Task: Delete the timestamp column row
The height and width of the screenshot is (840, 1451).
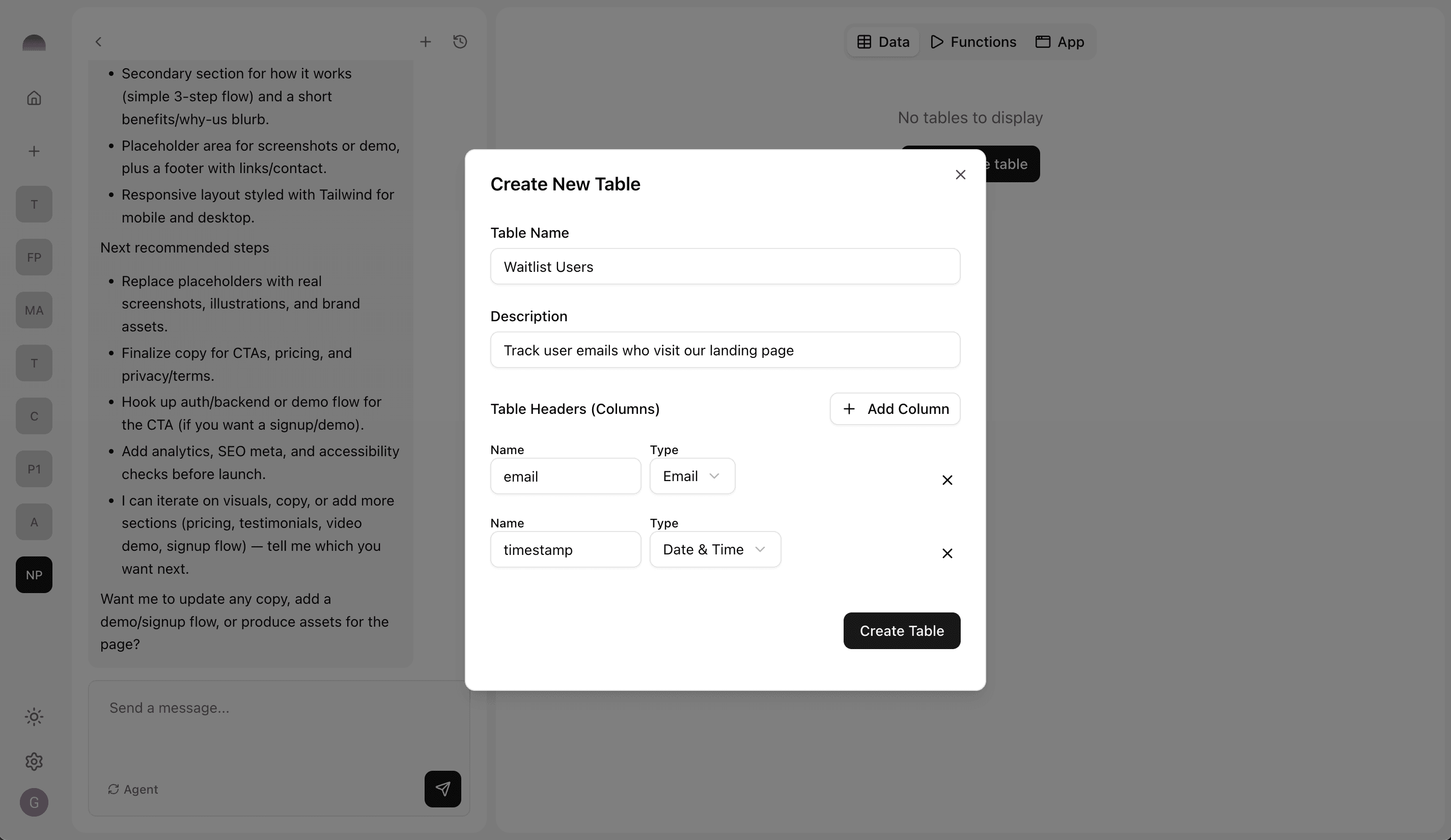Action: pos(946,553)
